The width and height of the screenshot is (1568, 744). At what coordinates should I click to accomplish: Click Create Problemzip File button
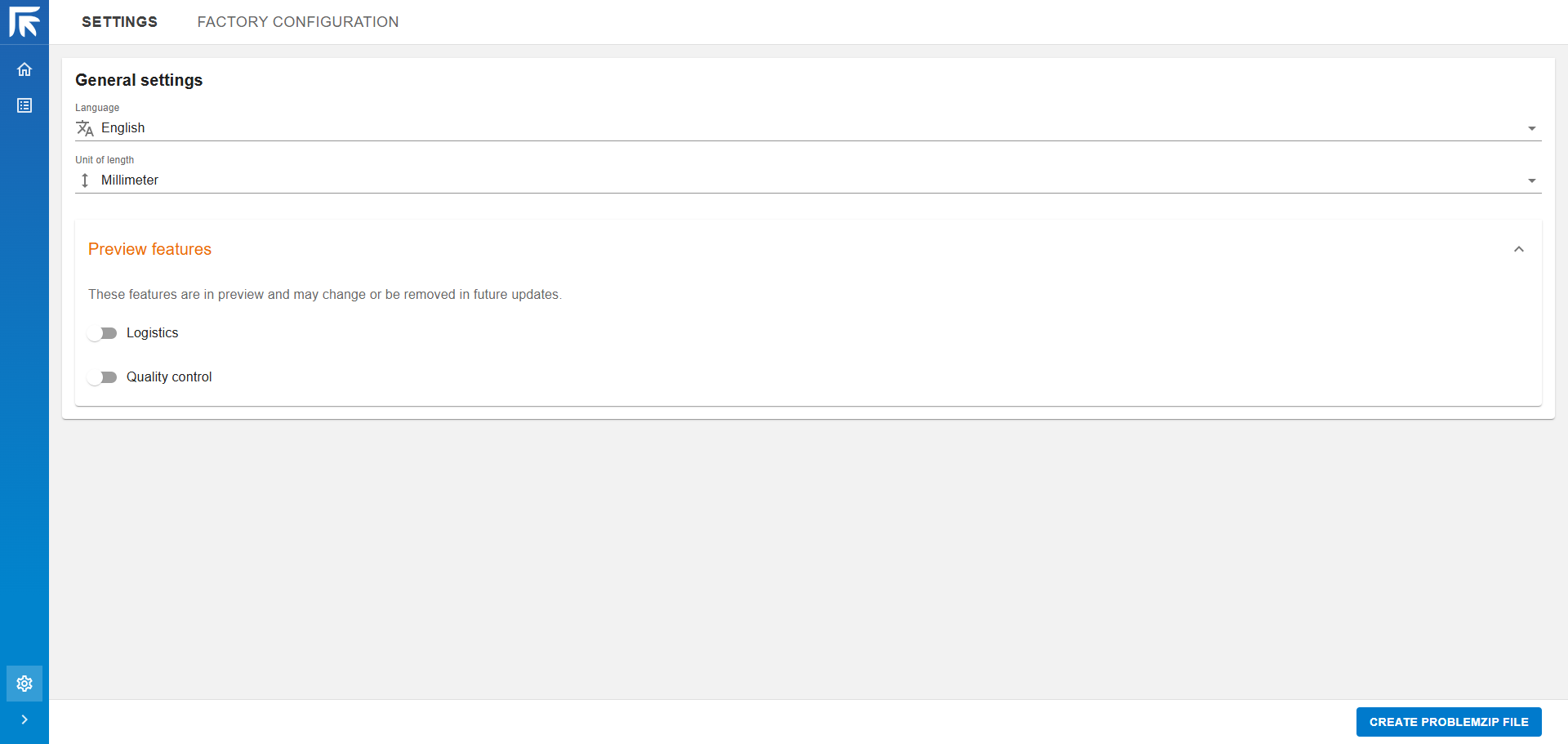(x=1448, y=722)
